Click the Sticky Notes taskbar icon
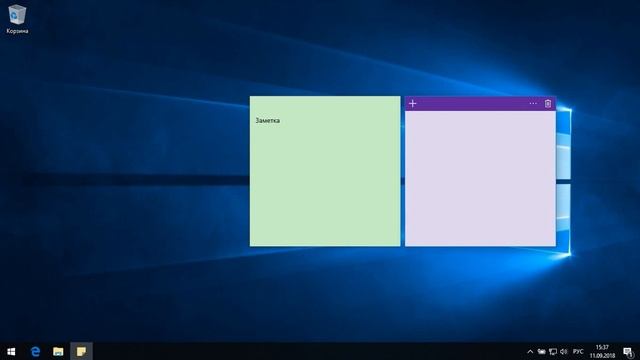 pyautogui.click(x=81, y=351)
